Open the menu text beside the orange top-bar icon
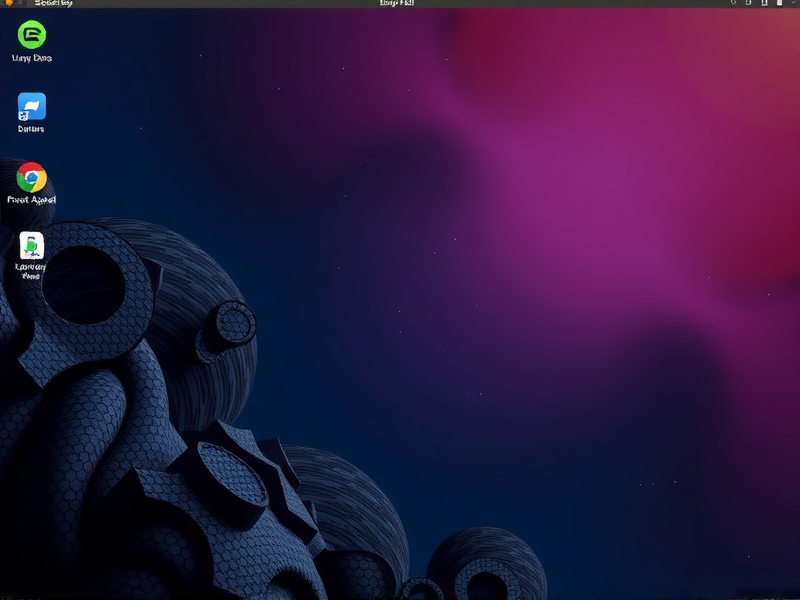The height and width of the screenshot is (600, 800). click(53, 4)
